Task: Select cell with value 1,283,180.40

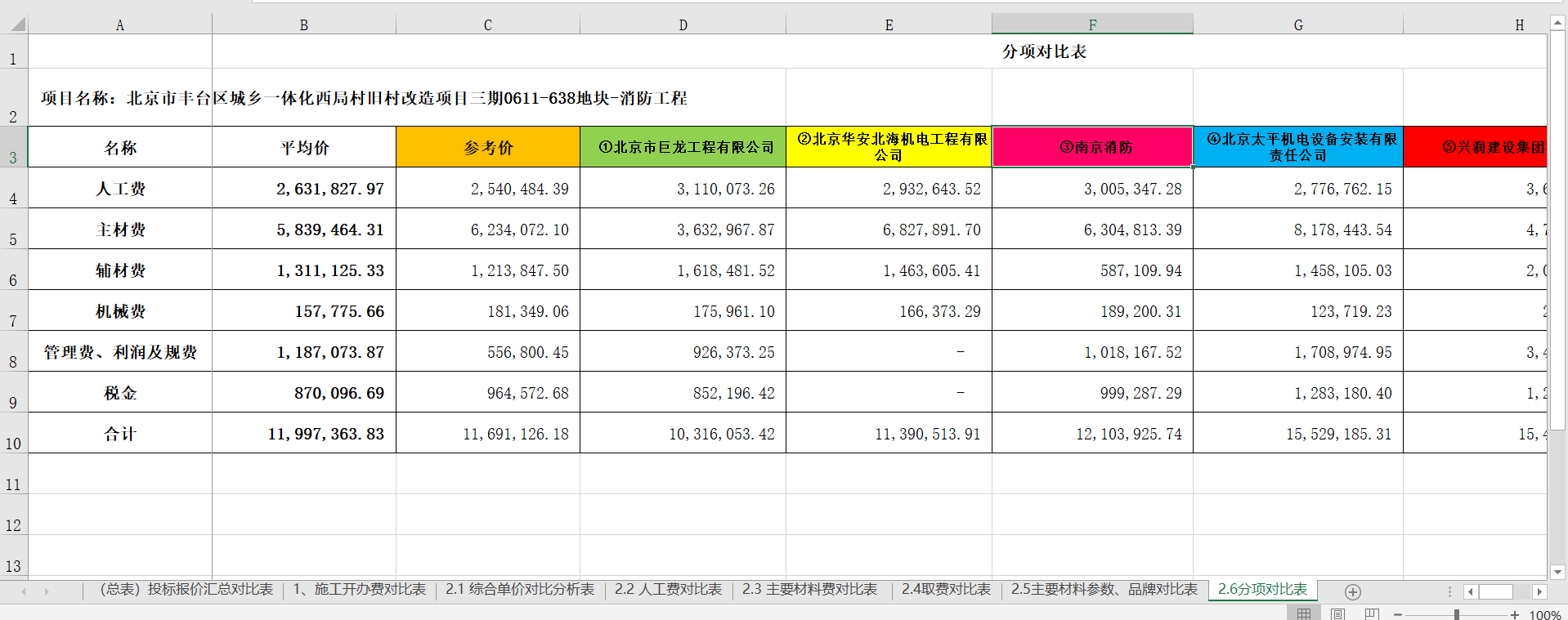Action: pos(1298,392)
